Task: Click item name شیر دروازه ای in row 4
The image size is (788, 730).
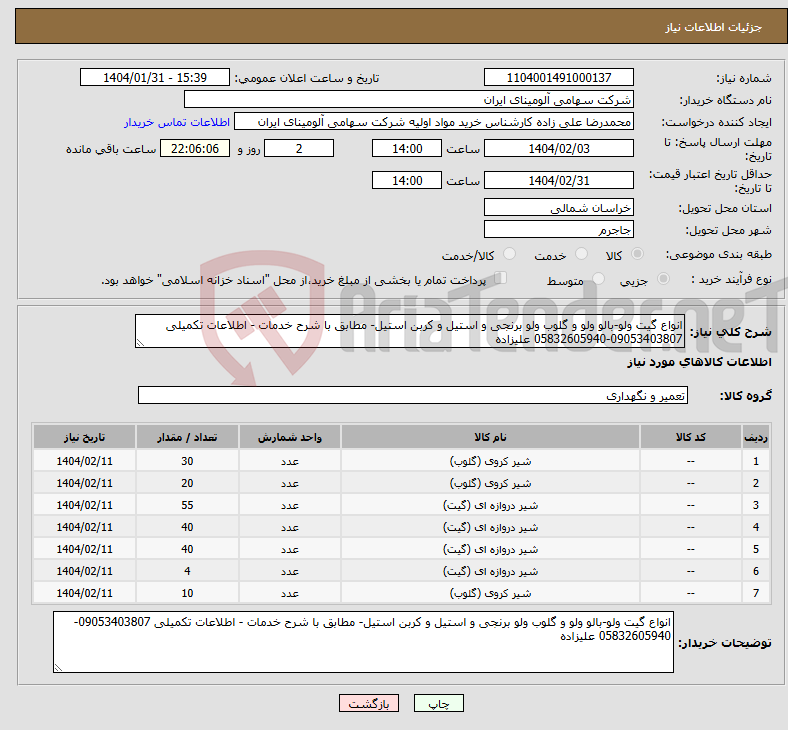Action: point(490,527)
